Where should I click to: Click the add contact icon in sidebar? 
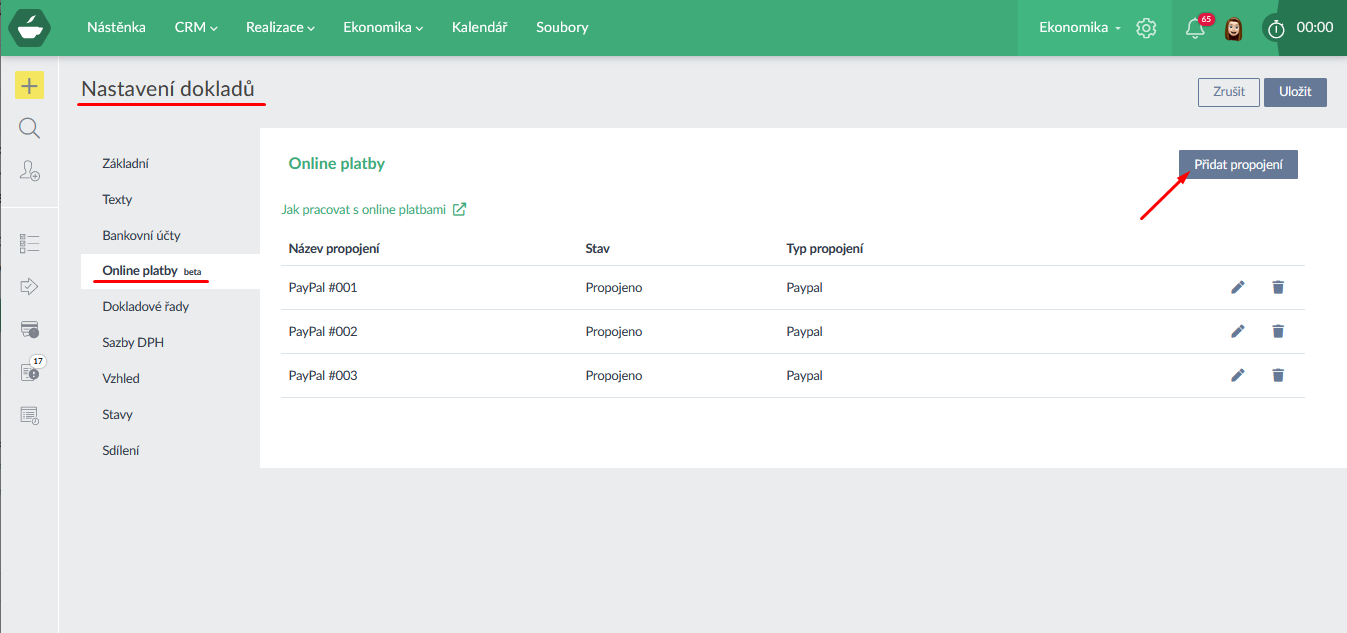tap(29, 171)
